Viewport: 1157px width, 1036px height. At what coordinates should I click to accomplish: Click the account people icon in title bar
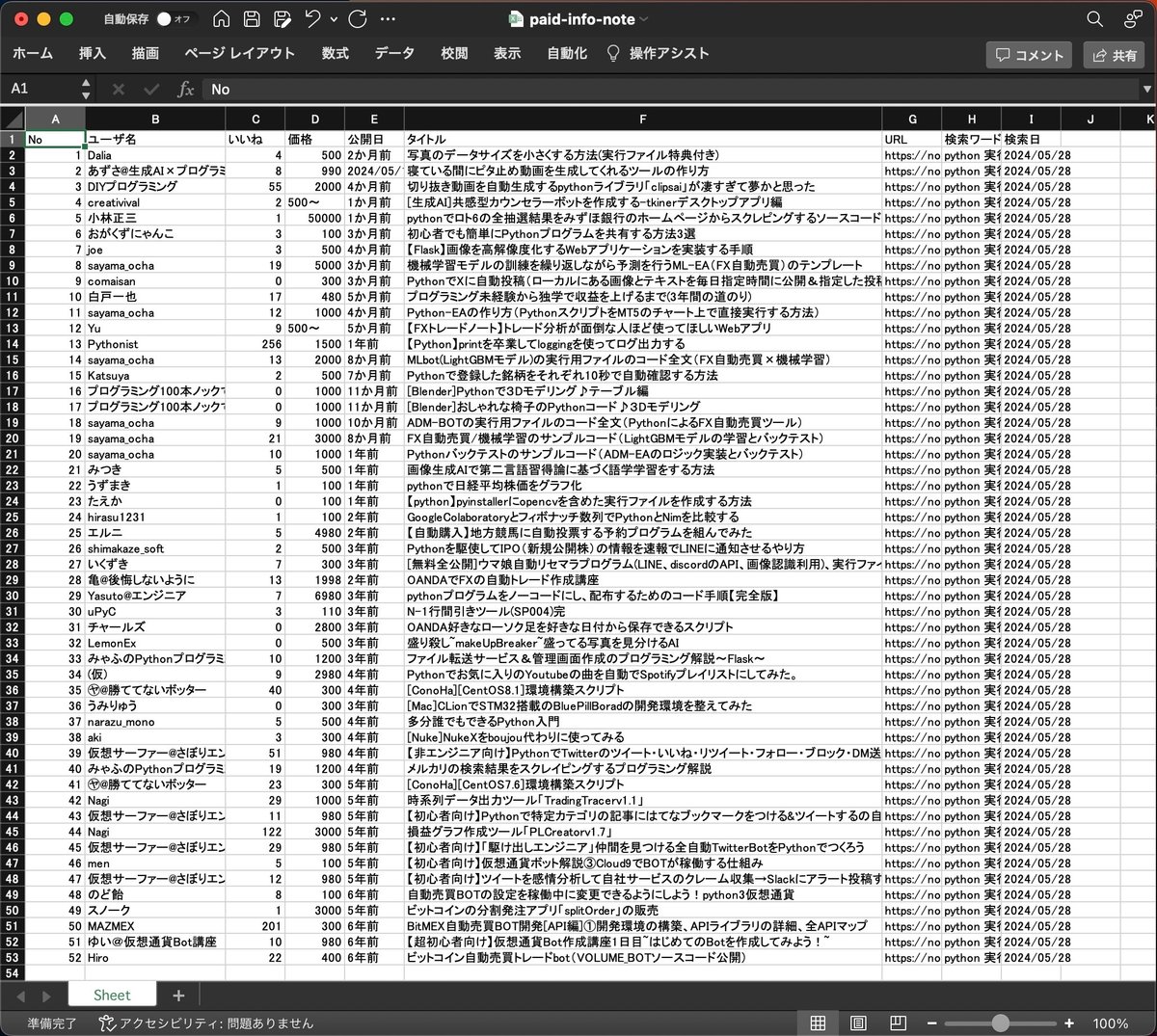(x=1133, y=19)
